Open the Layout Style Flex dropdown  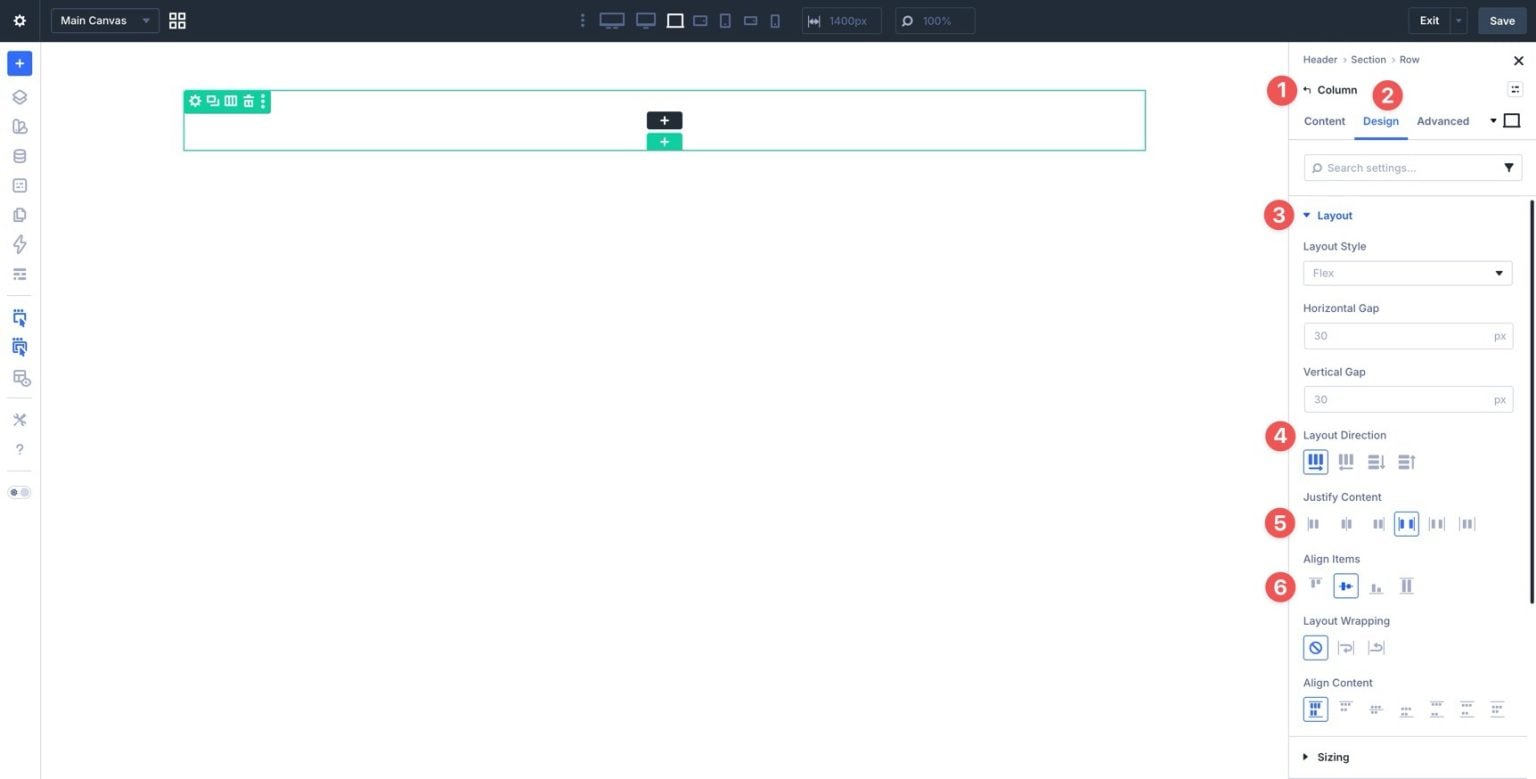(1408, 273)
